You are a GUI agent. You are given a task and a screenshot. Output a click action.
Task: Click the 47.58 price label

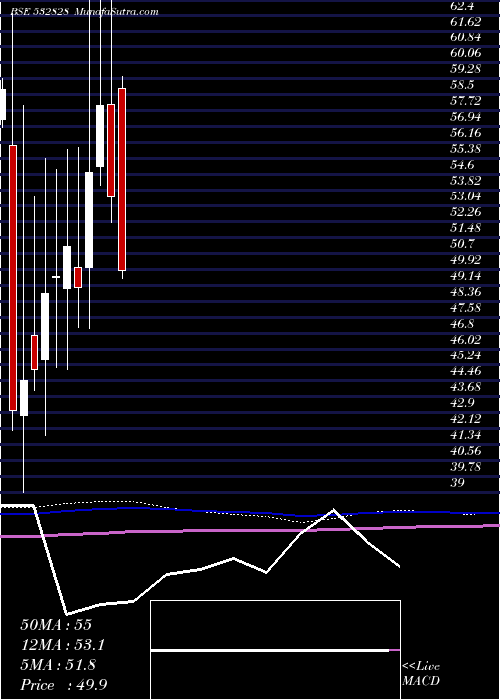click(465, 308)
